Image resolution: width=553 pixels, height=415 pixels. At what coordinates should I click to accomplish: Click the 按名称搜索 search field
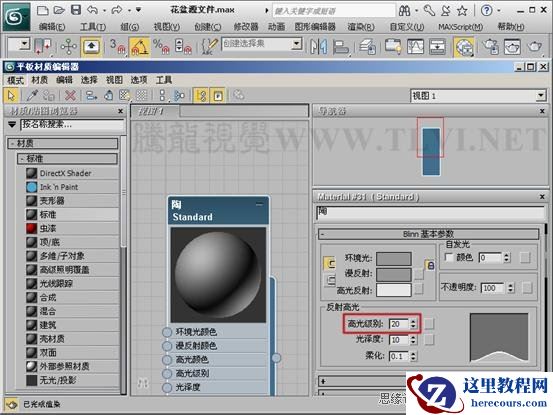pyautogui.click(x=72, y=124)
